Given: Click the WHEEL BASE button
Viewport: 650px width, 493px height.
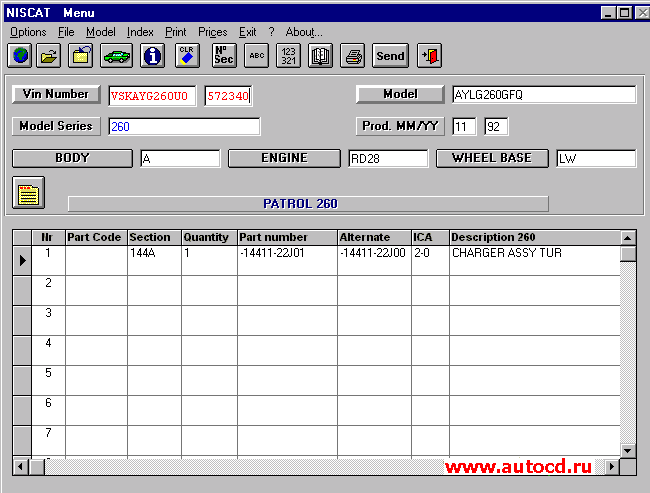Looking at the screenshot, I should pos(492,158).
